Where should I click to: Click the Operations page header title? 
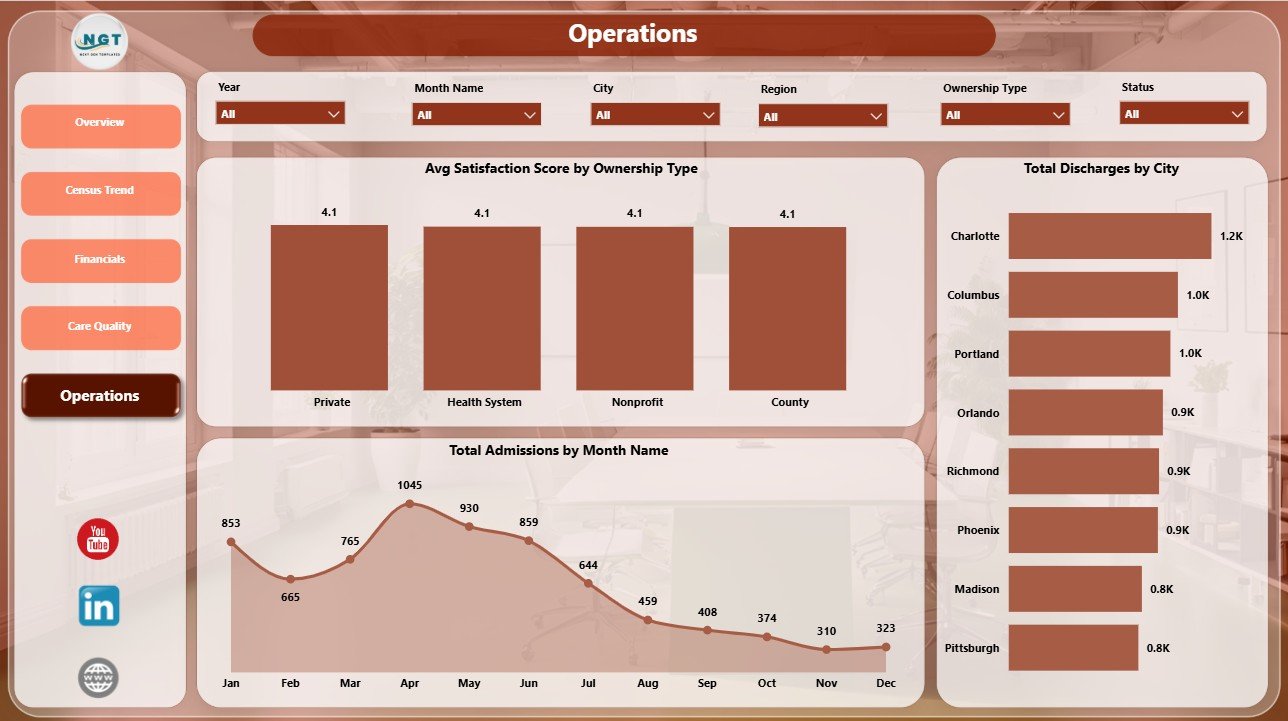pyautogui.click(x=633, y=34)
